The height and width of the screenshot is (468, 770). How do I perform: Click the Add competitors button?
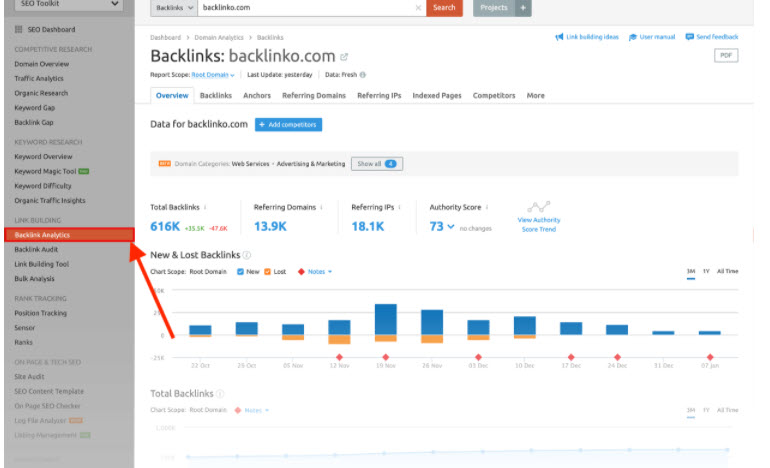pos(288,125)
